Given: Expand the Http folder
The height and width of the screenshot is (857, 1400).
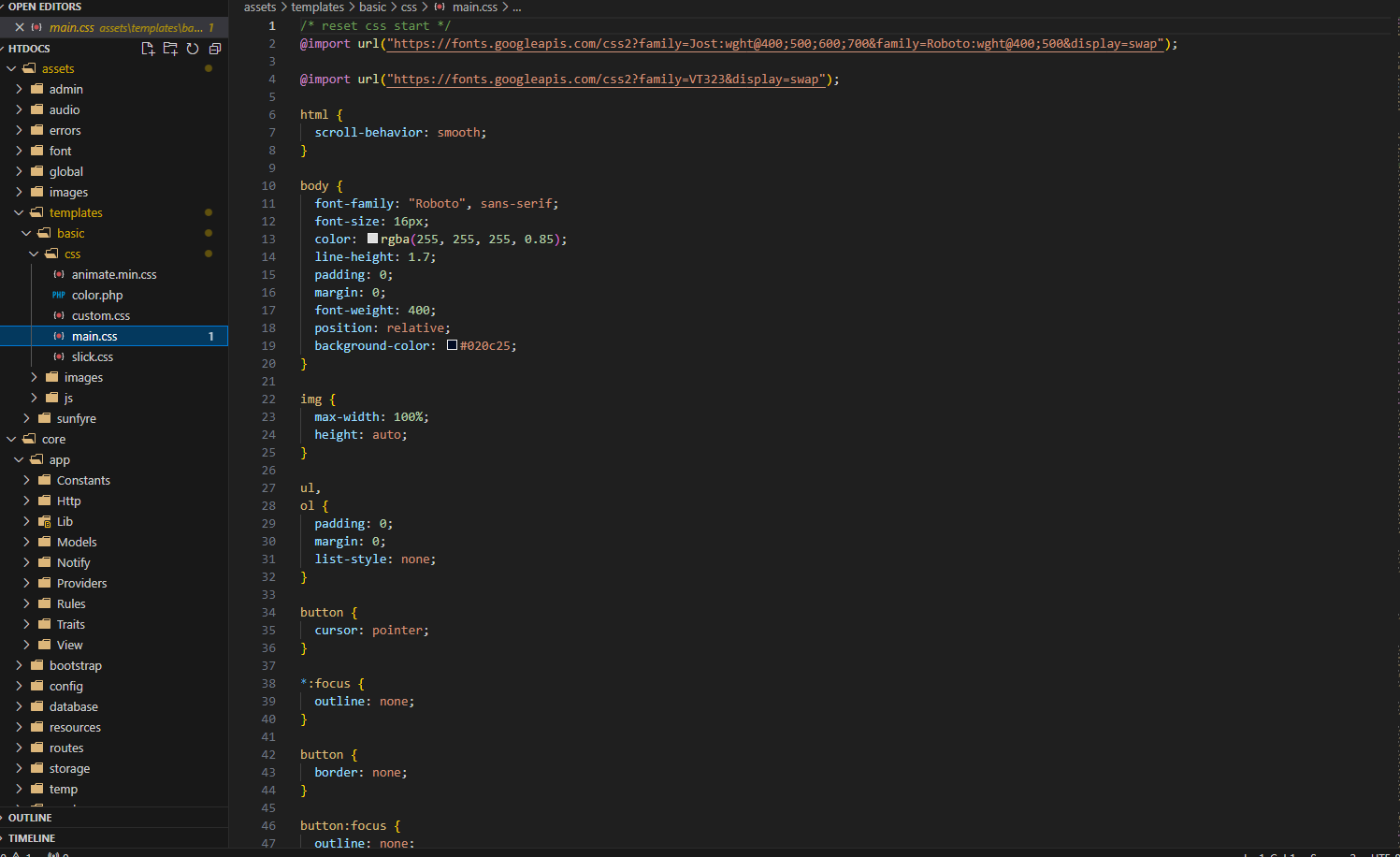Looking at the screenshot, I should (114, 501).
